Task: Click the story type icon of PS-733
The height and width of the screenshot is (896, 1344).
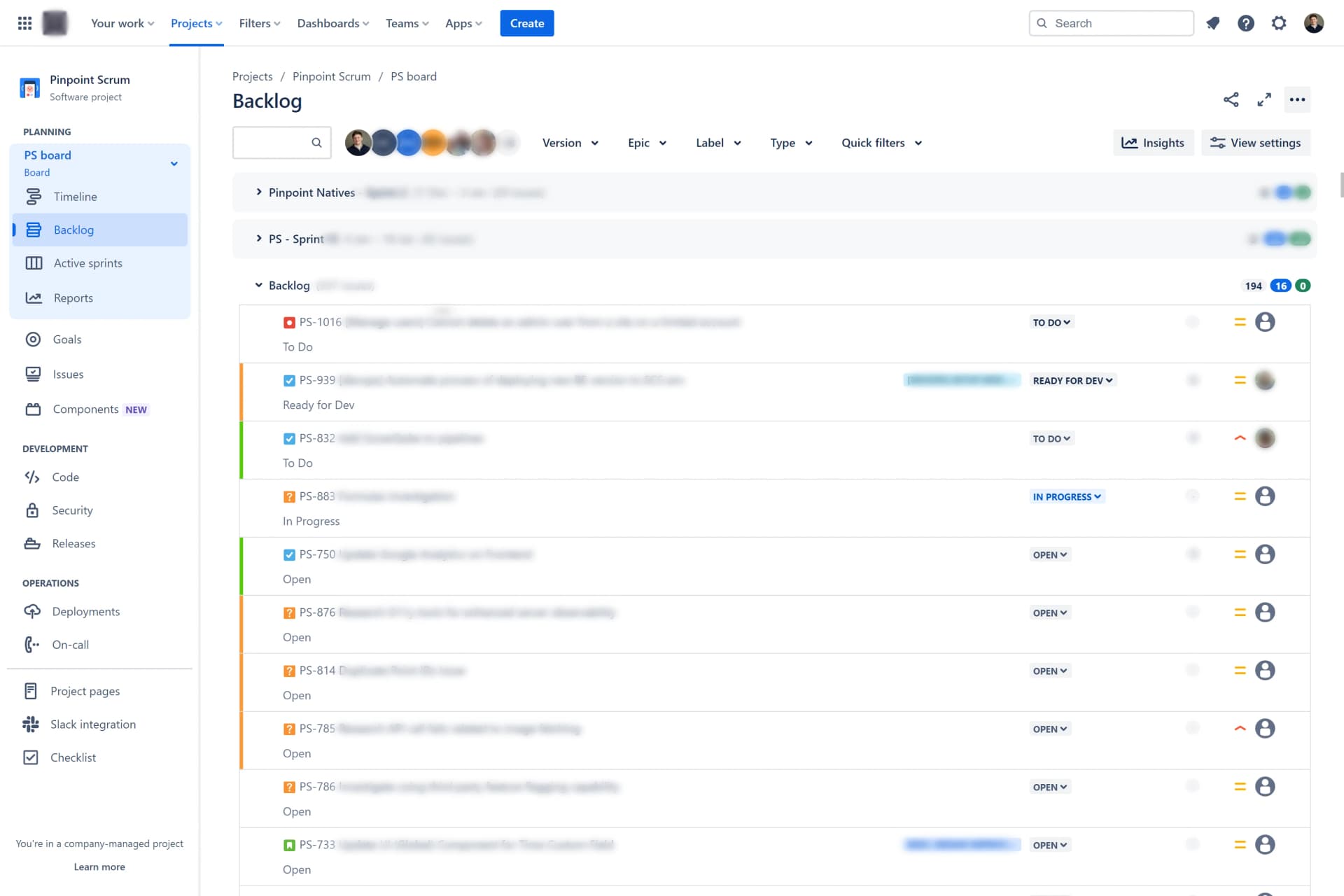Action: click(289, 846)
